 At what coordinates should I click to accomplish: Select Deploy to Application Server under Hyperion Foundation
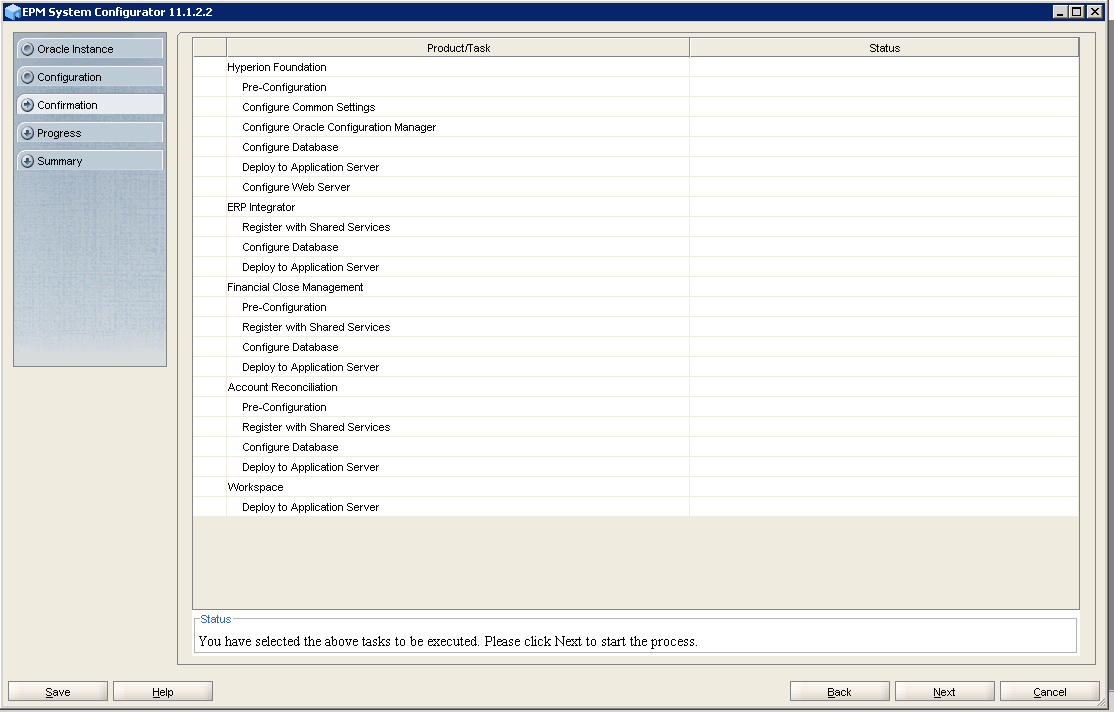(636, 167)
